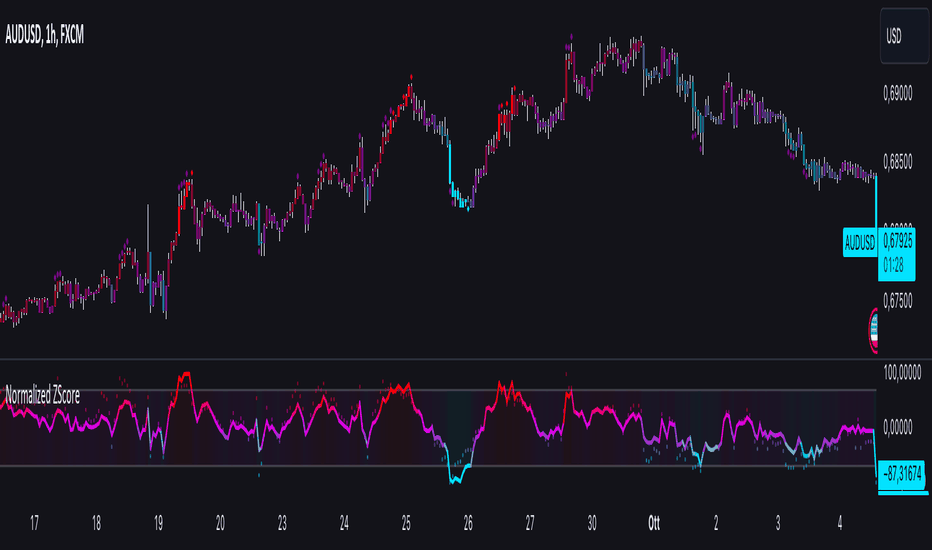The image size is (932, 550).
Task: Click date 20 on the time axis
Action: (220, 523)
